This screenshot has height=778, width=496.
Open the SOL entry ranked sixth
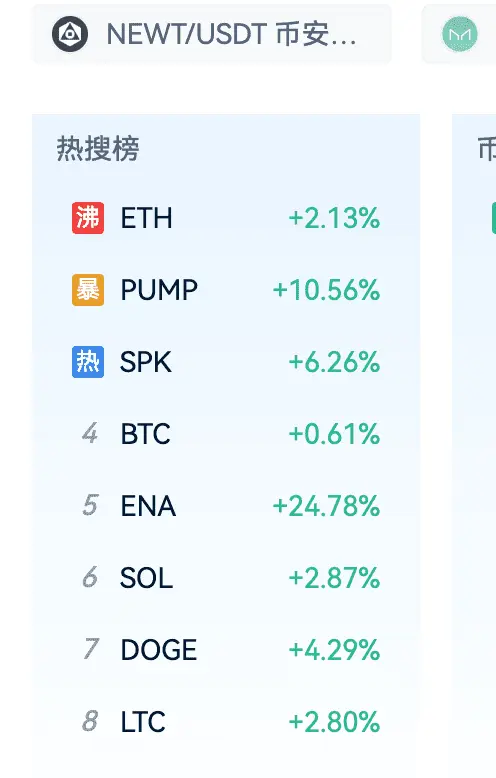(226, 578)
